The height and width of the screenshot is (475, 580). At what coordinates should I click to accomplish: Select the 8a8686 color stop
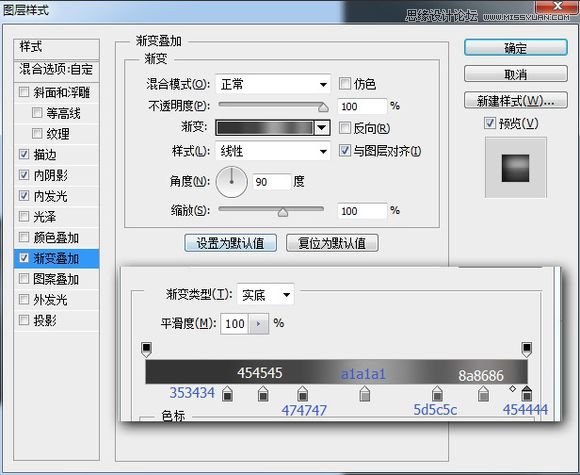pos(483,394)
